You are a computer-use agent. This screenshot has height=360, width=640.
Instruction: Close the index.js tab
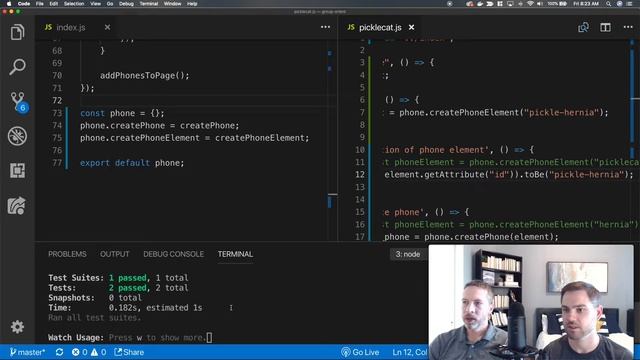coord(107,27)
